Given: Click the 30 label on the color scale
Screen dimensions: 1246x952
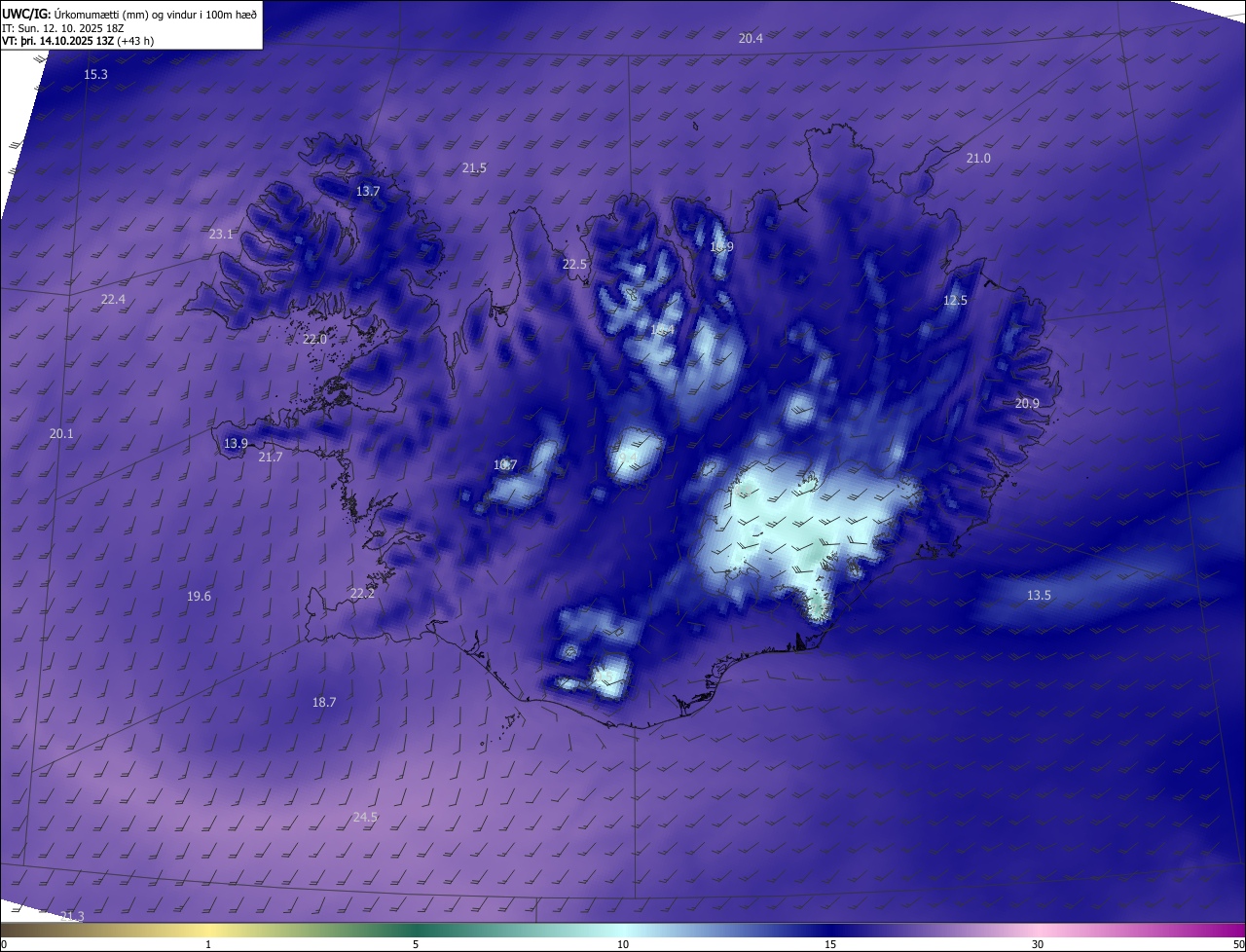Looking at the screenshot, I should click(x=1038, y=945).
